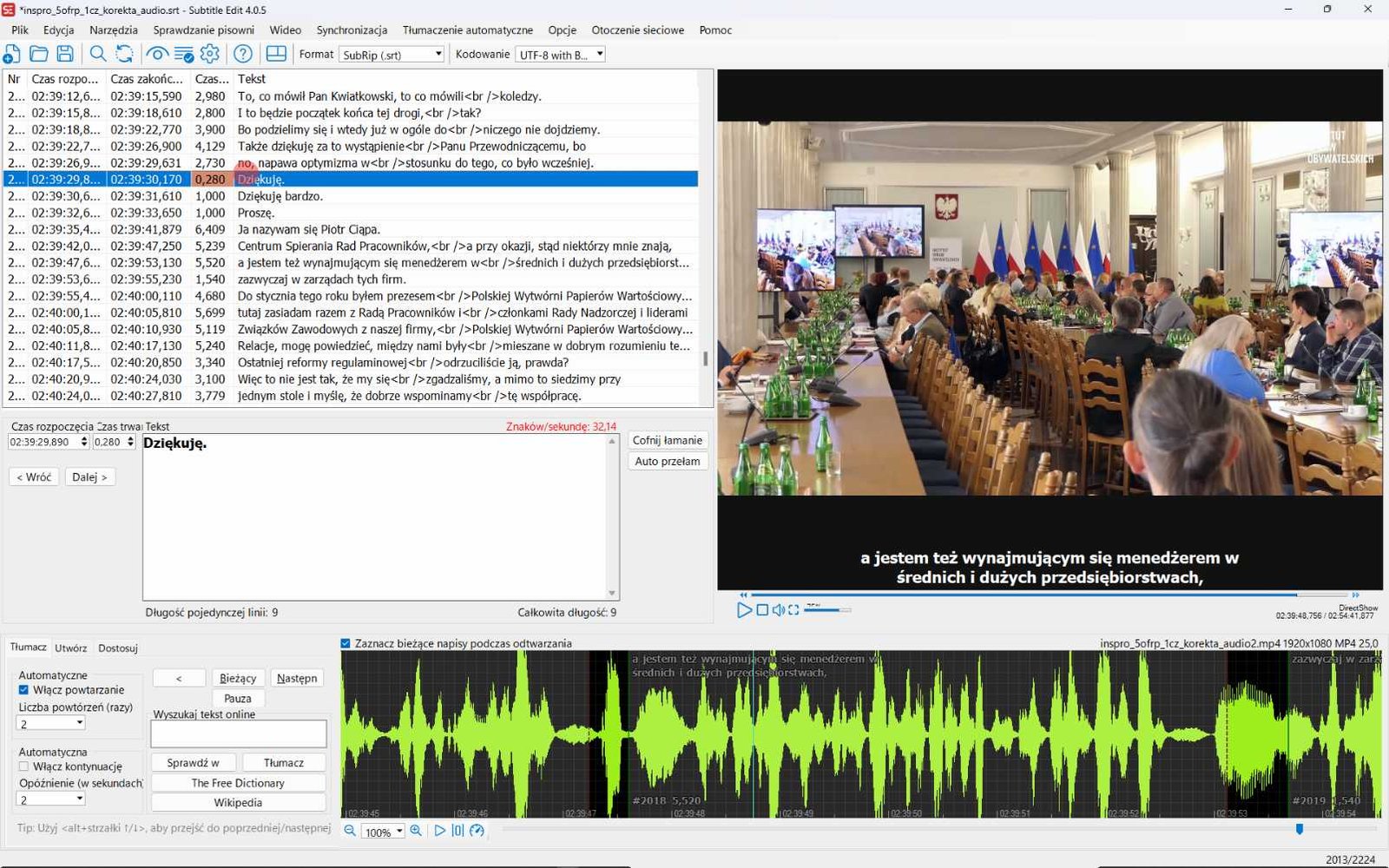Open the Replace circular arrows icon
The width and height of the screenshot is (1389, 868).
(x=125, y=54)
